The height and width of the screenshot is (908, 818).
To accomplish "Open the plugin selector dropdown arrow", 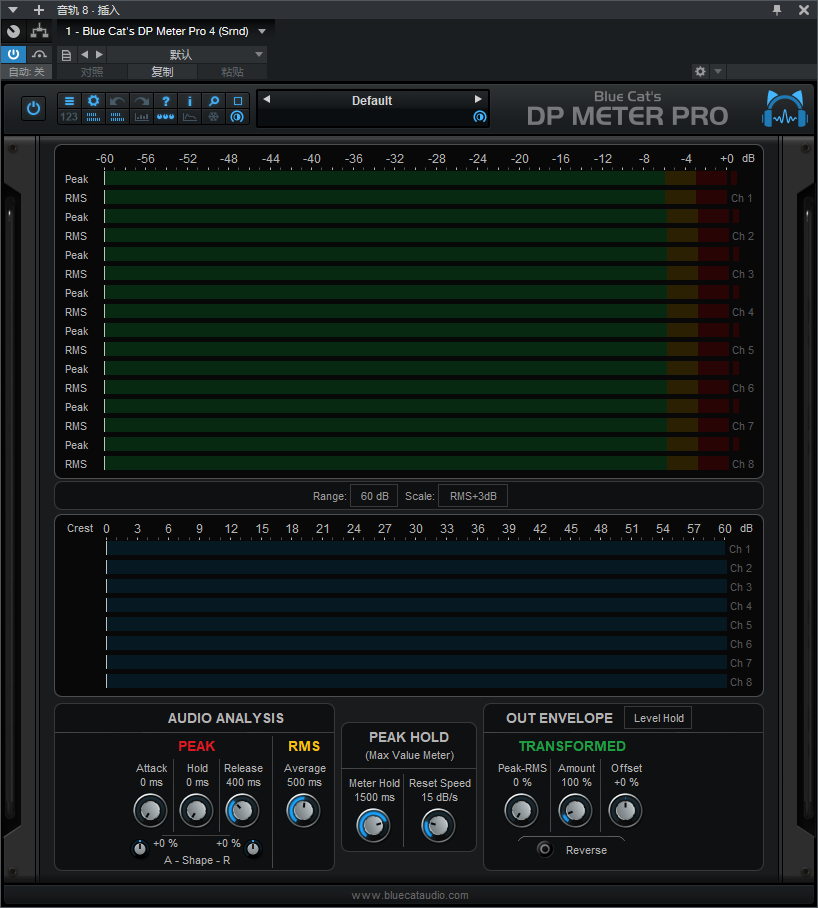I will point(262,31).
